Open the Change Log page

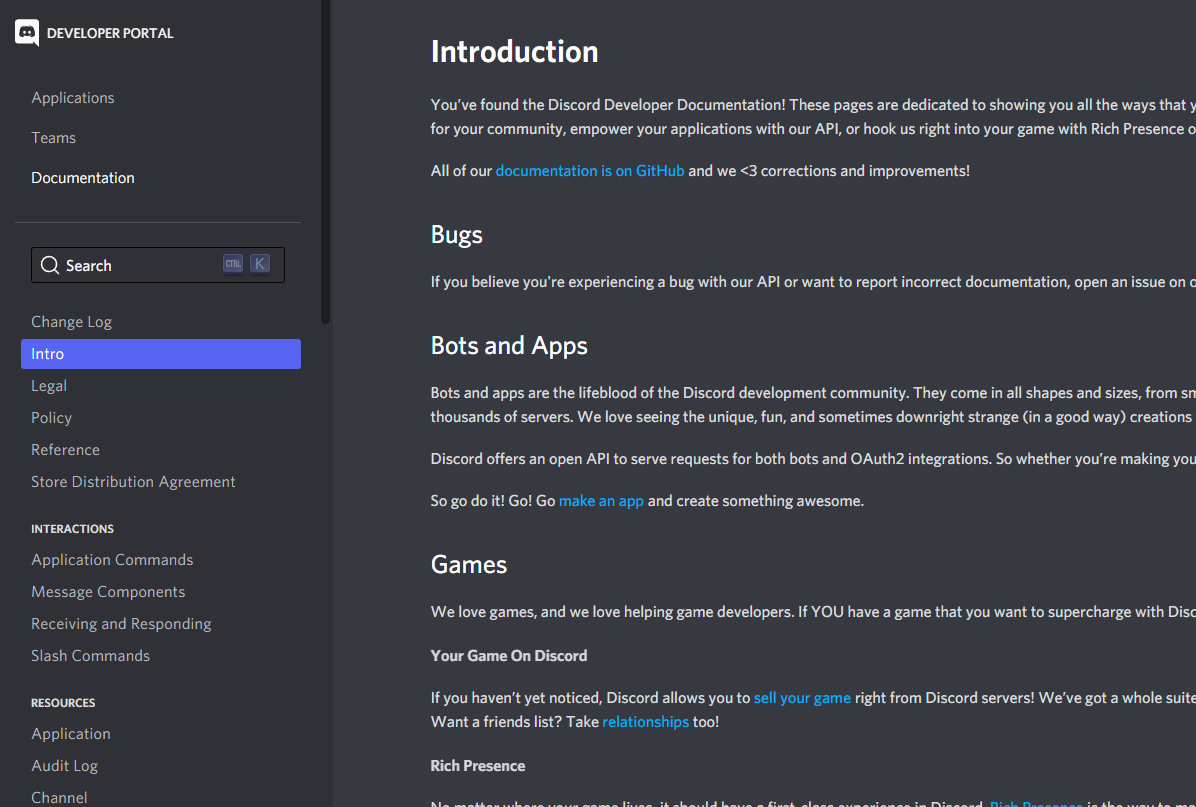coord(72,322)
